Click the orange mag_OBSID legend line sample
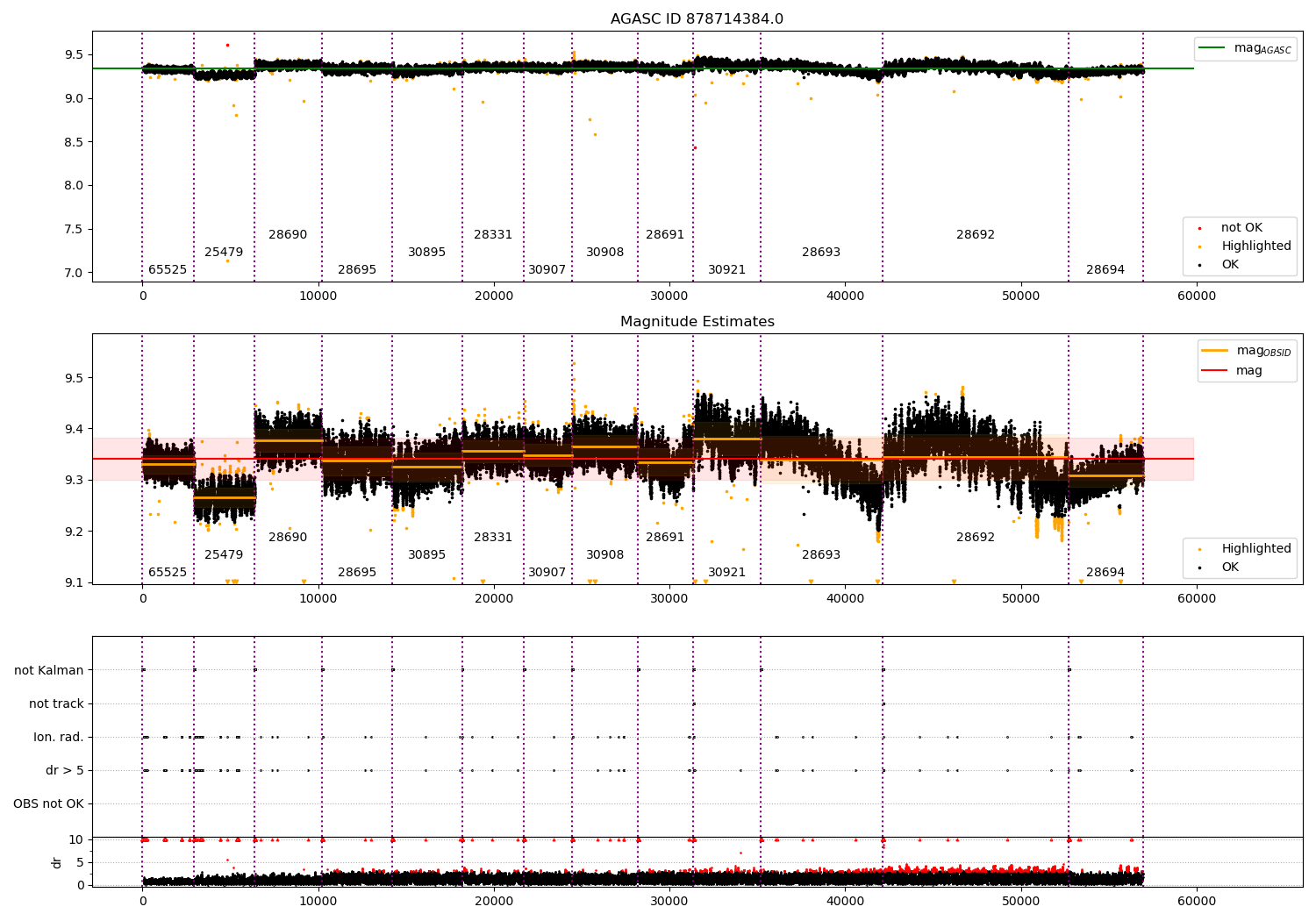The image size is (1316, 921). click(x=1215, y=351)
